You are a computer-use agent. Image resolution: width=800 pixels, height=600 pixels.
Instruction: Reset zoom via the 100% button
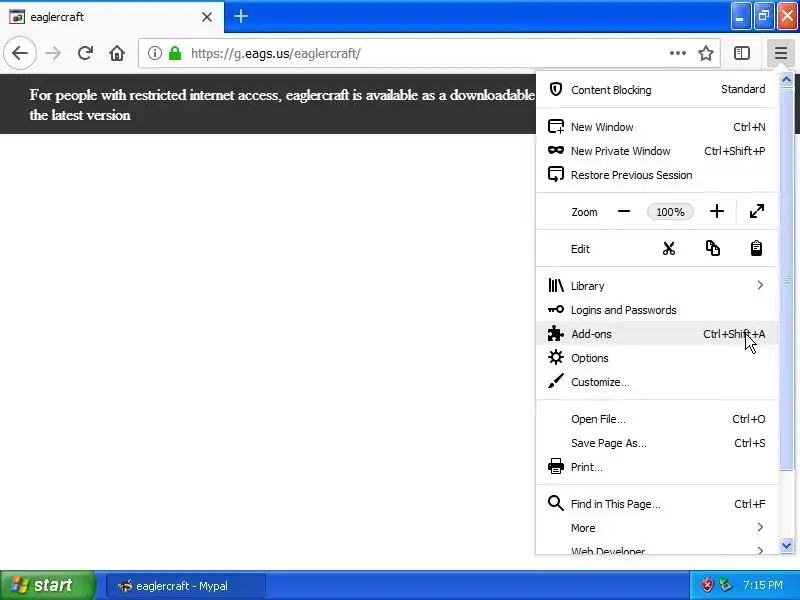click(x=670, y=212)
